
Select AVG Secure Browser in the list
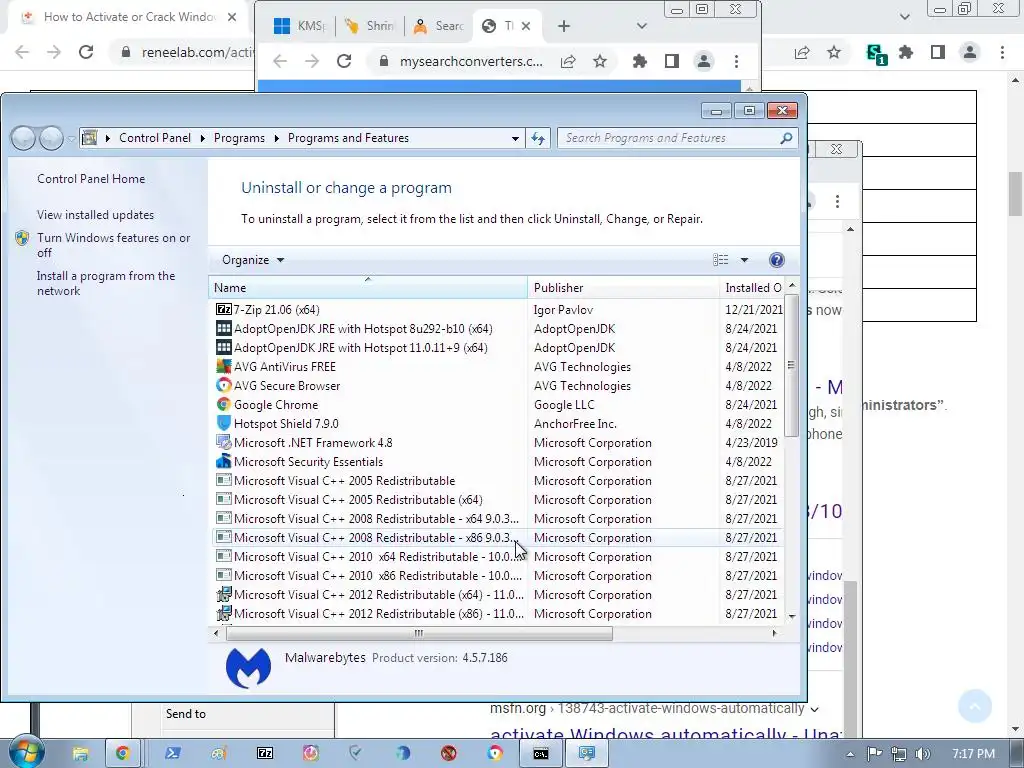498,385
